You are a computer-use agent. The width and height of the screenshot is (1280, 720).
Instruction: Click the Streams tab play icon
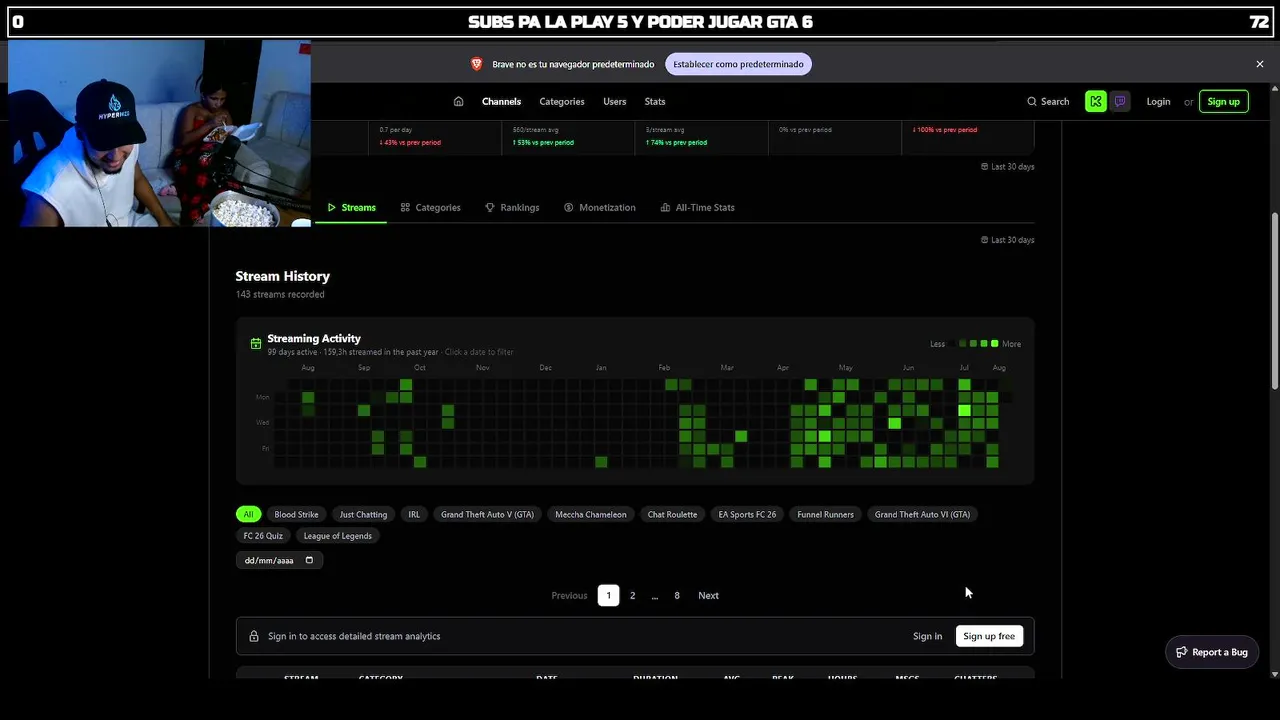tap(332, 208)
